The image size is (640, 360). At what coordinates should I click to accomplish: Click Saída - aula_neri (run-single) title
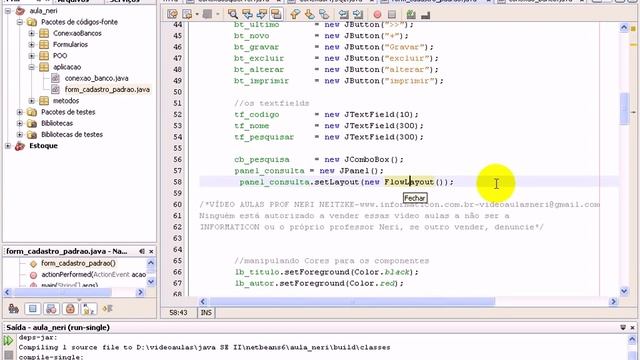tap(58, 327)
